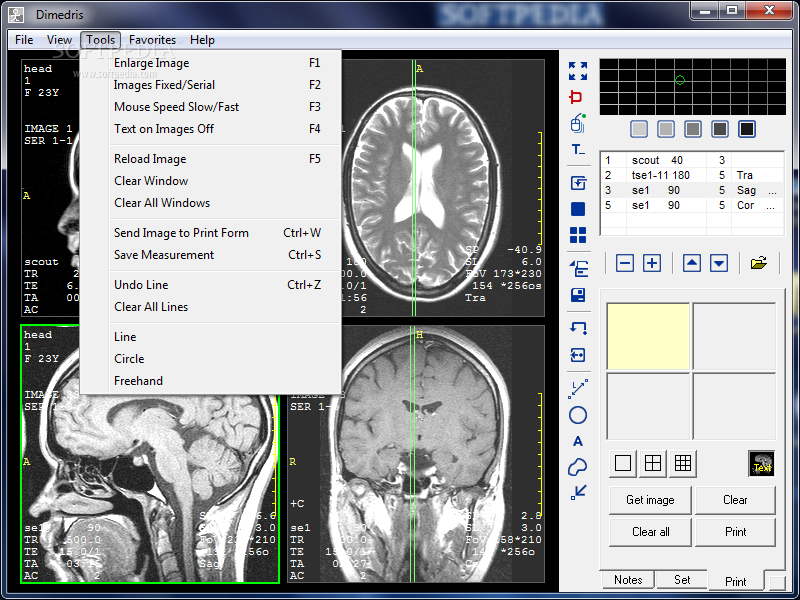Click the undo line arrow icon
Image resolution: width=800 pixels, height=600 pixels.
tap(578, 328)
